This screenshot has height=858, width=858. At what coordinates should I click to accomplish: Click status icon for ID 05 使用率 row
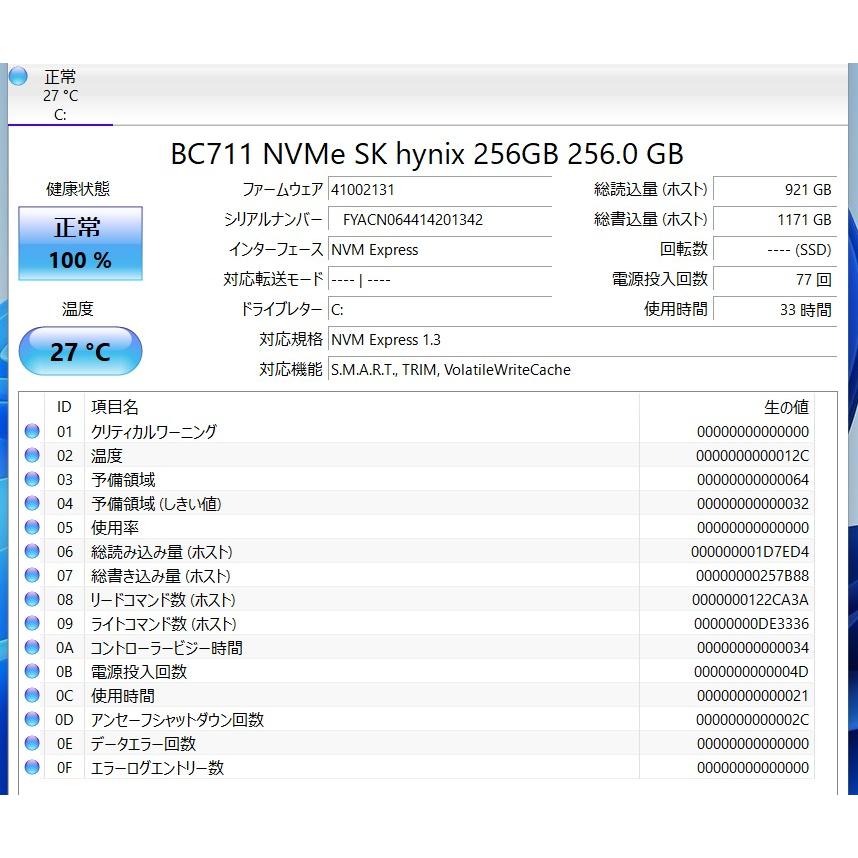(32, 528)
